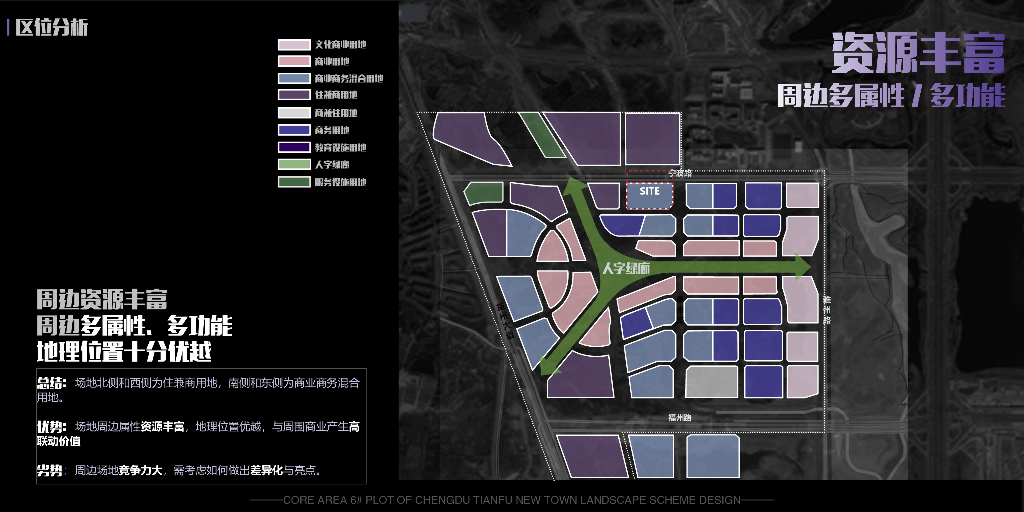This screenshot has width=1024, height=512.
Task: Click the 人字绿廊 label on the green corridor
Action: point(626,268)
